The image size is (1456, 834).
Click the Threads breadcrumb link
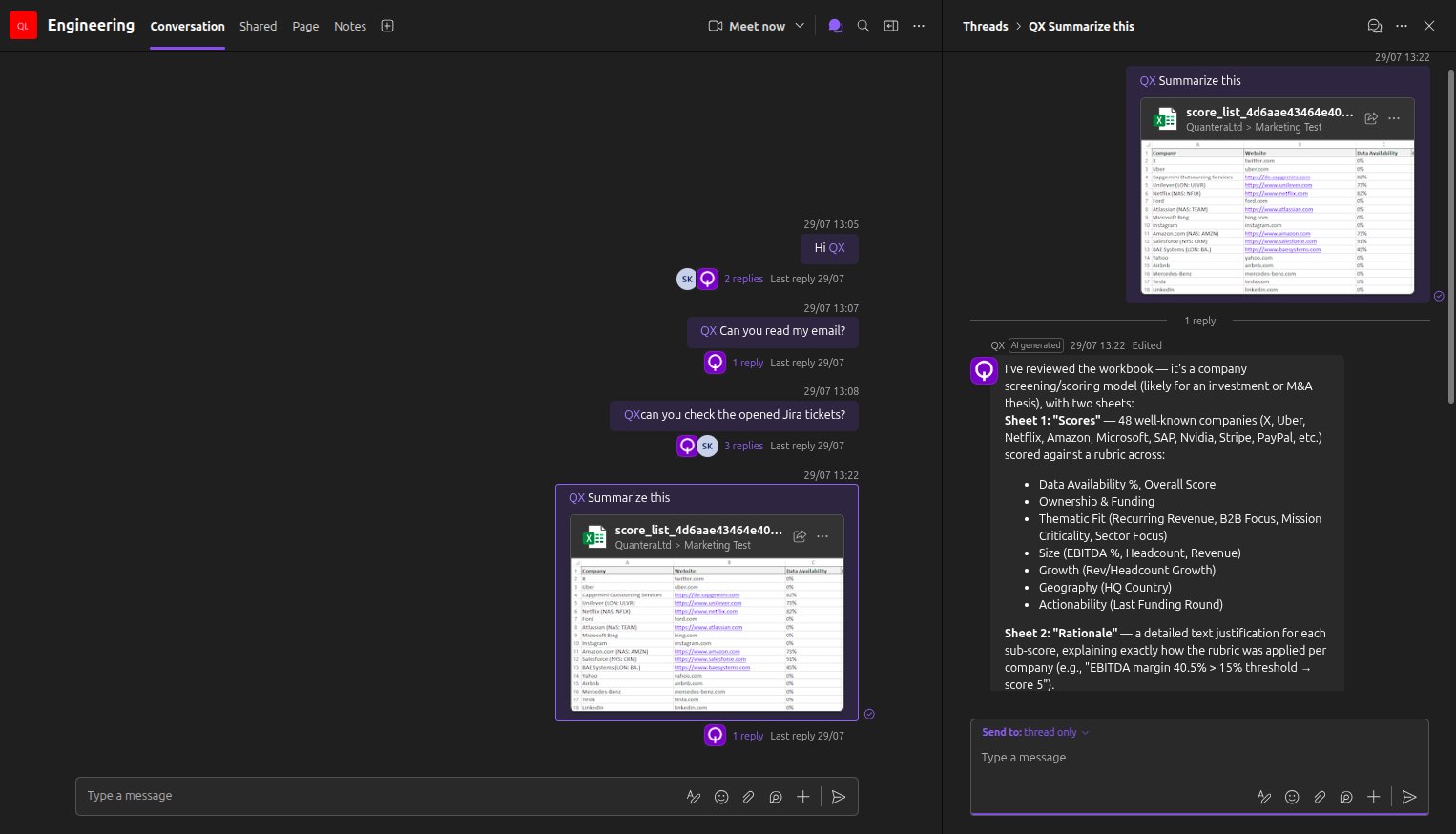coord(986,26)
